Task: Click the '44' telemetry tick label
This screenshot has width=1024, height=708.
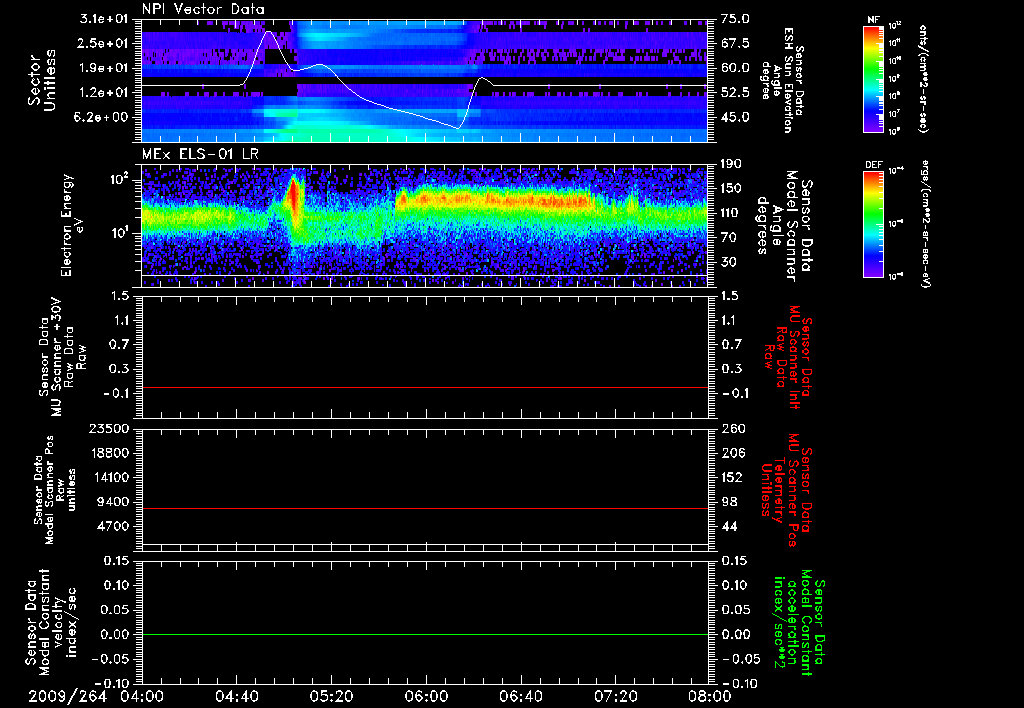Action: click(729, 526)
